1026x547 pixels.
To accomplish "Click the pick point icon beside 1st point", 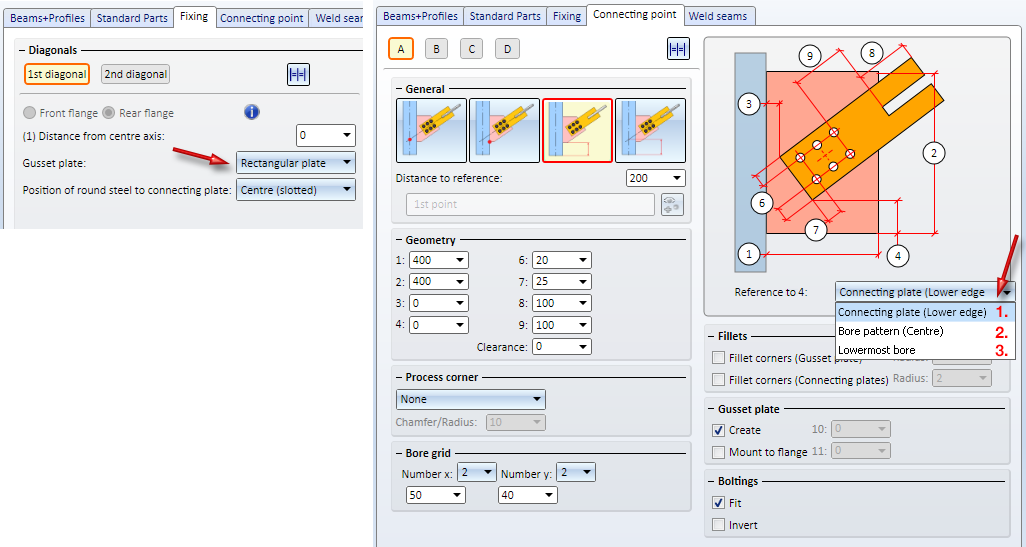I will tap(672, 204).
